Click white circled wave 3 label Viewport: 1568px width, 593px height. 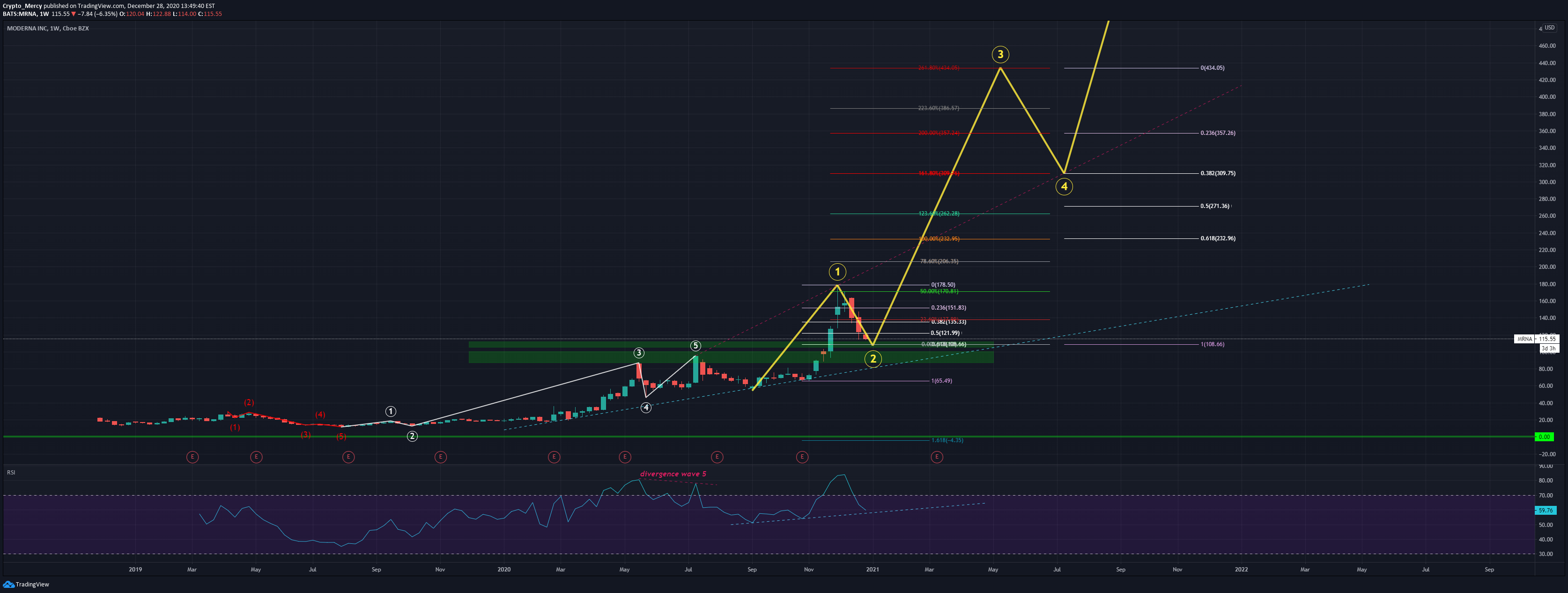[x=638, y=353]
